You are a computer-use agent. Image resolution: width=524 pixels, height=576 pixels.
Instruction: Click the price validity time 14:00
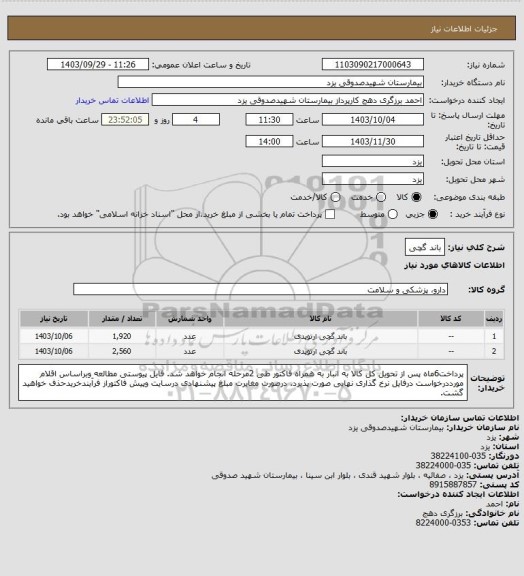[x=269, y=141]
